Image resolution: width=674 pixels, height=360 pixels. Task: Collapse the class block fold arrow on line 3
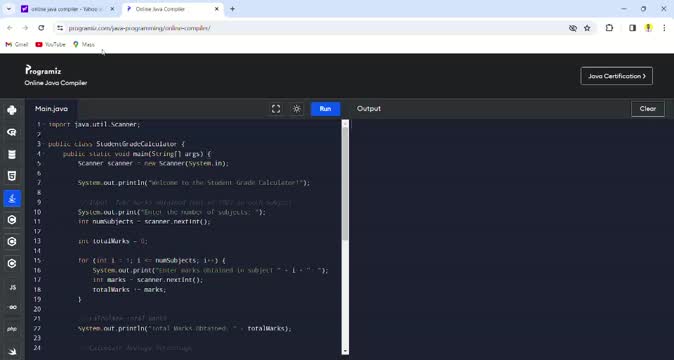pyautogui.click(x=44, y=144)
